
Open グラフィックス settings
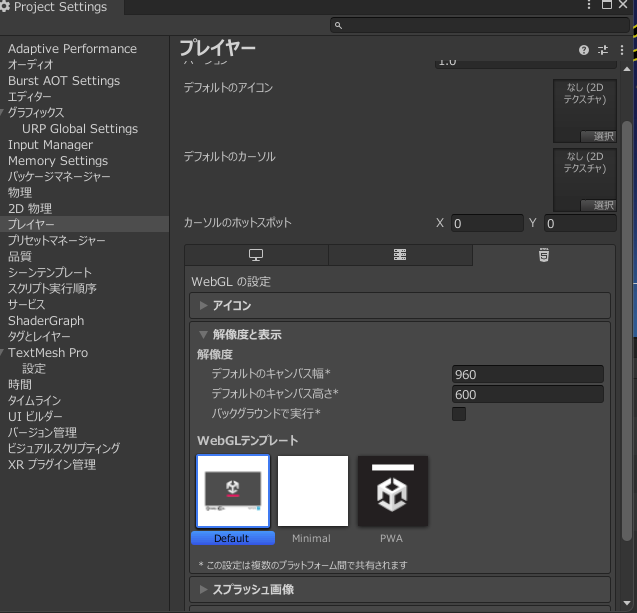point(36,113)
